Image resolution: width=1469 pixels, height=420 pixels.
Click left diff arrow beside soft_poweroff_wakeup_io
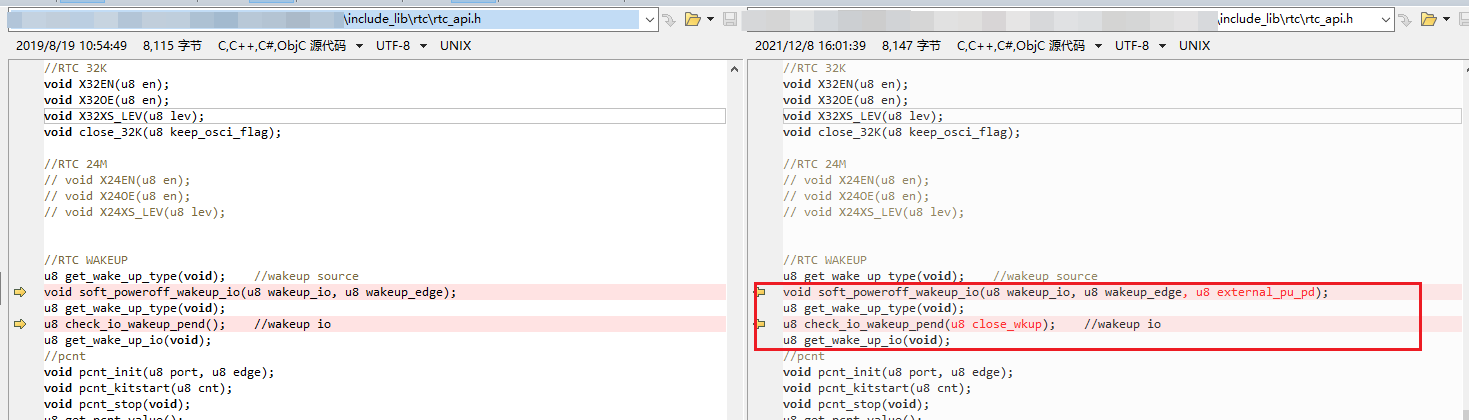pos(20,292)
